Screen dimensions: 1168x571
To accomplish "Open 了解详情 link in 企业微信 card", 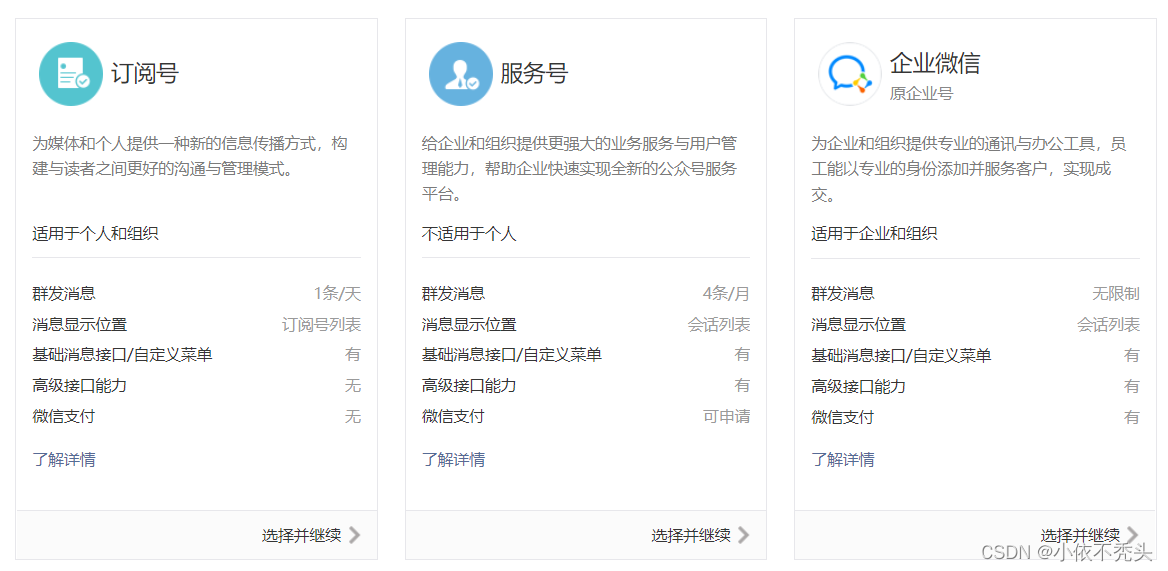I will point(842,459).
